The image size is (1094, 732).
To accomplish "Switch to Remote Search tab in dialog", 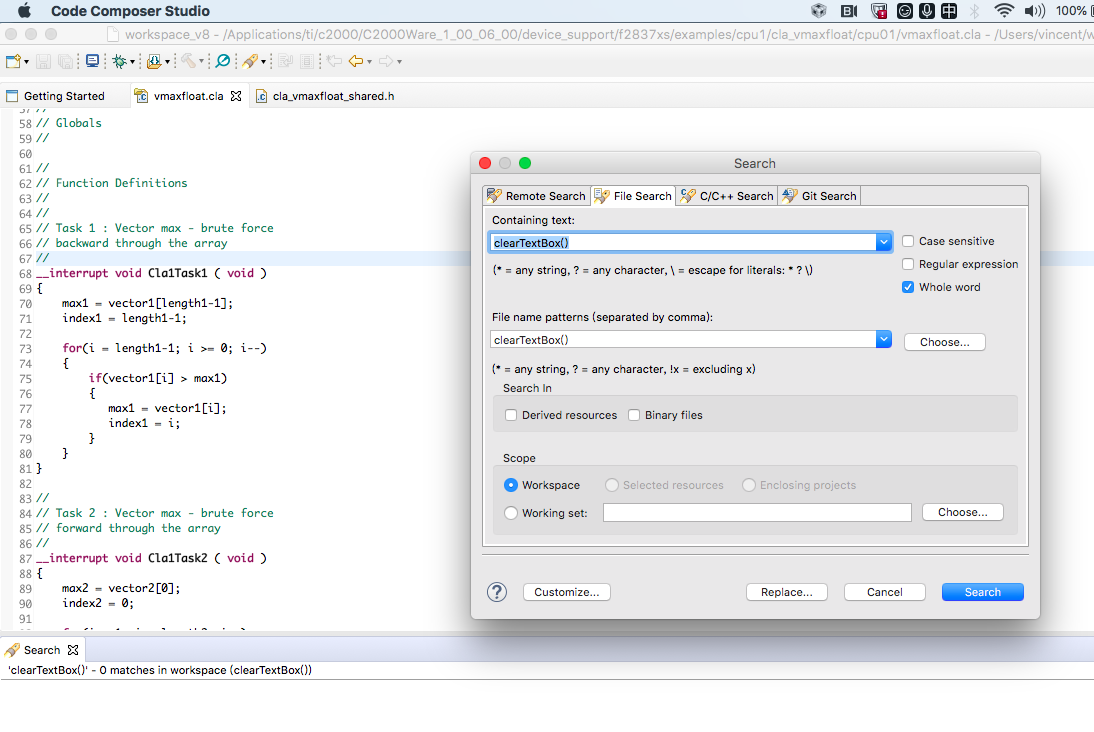I will (537, 196).
